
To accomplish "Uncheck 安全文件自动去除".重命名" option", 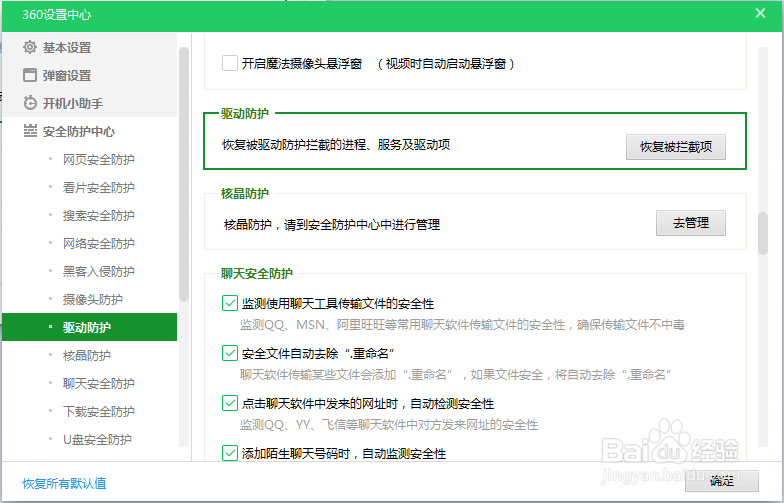I will (x=230, y=353).
